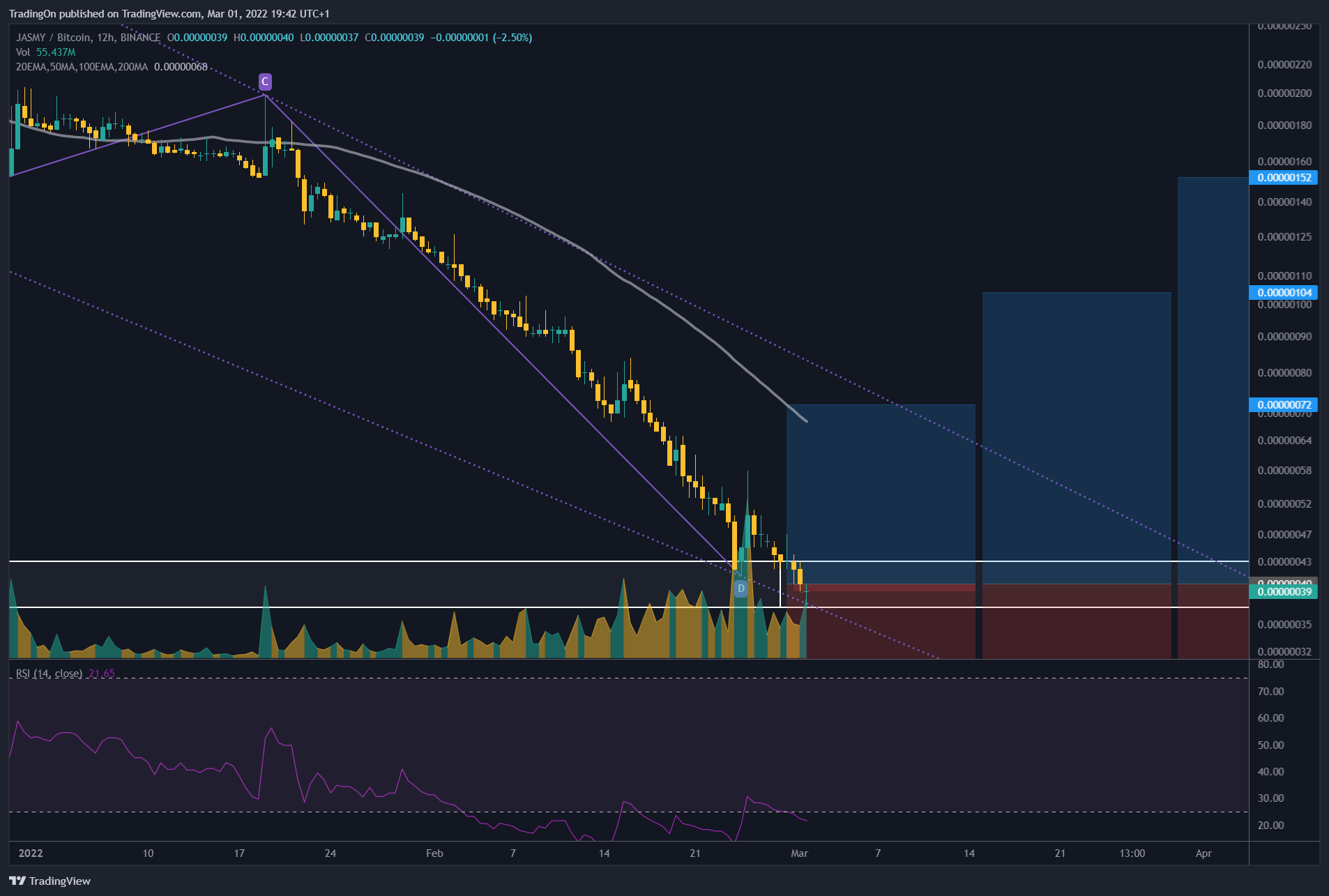Click the 2022 label on time axis
Screen dimensions: 1329x896
[31, 853]
